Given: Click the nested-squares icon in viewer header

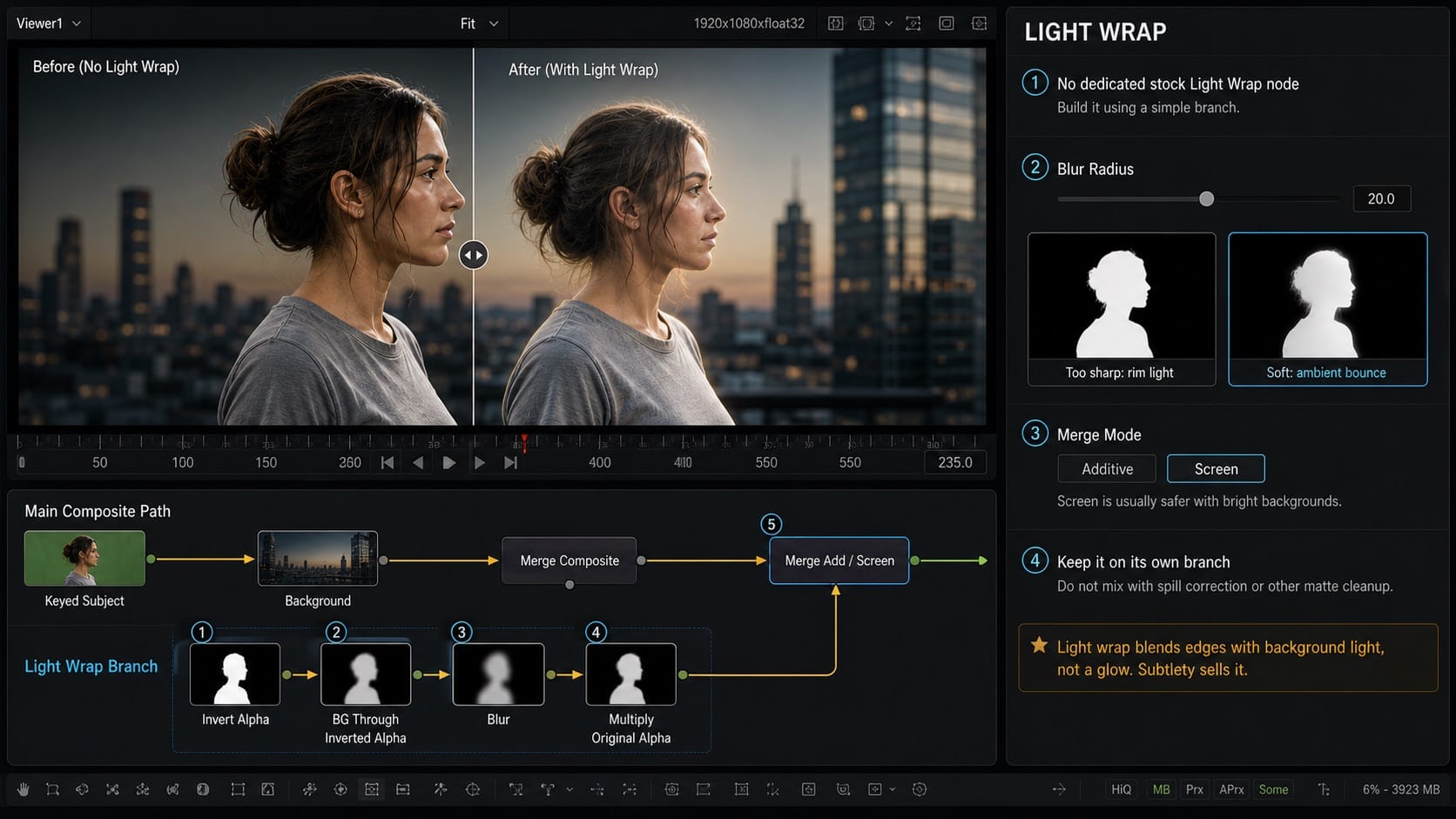Looking at the screenshot, I should (x=947, y=23).
